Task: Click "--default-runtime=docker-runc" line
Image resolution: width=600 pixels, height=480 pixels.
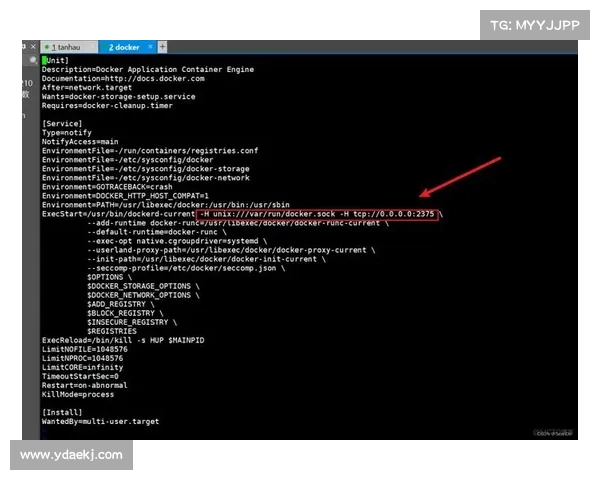Action: coord(157,232)
